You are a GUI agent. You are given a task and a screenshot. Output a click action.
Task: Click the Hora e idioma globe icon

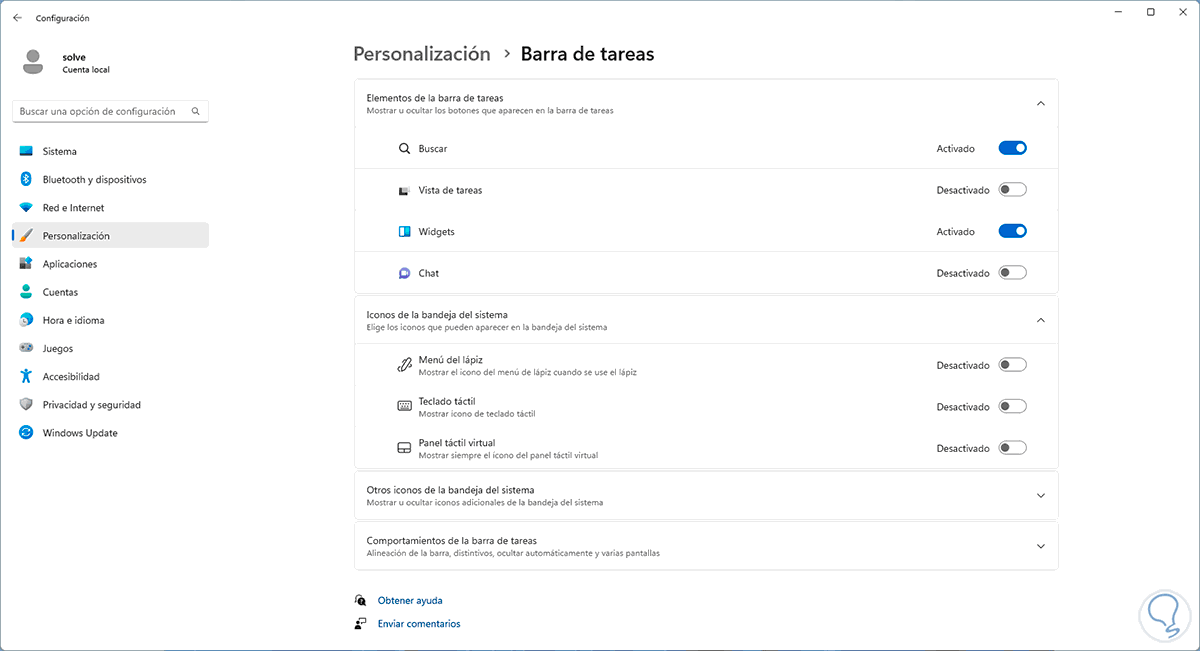(25, 321)
